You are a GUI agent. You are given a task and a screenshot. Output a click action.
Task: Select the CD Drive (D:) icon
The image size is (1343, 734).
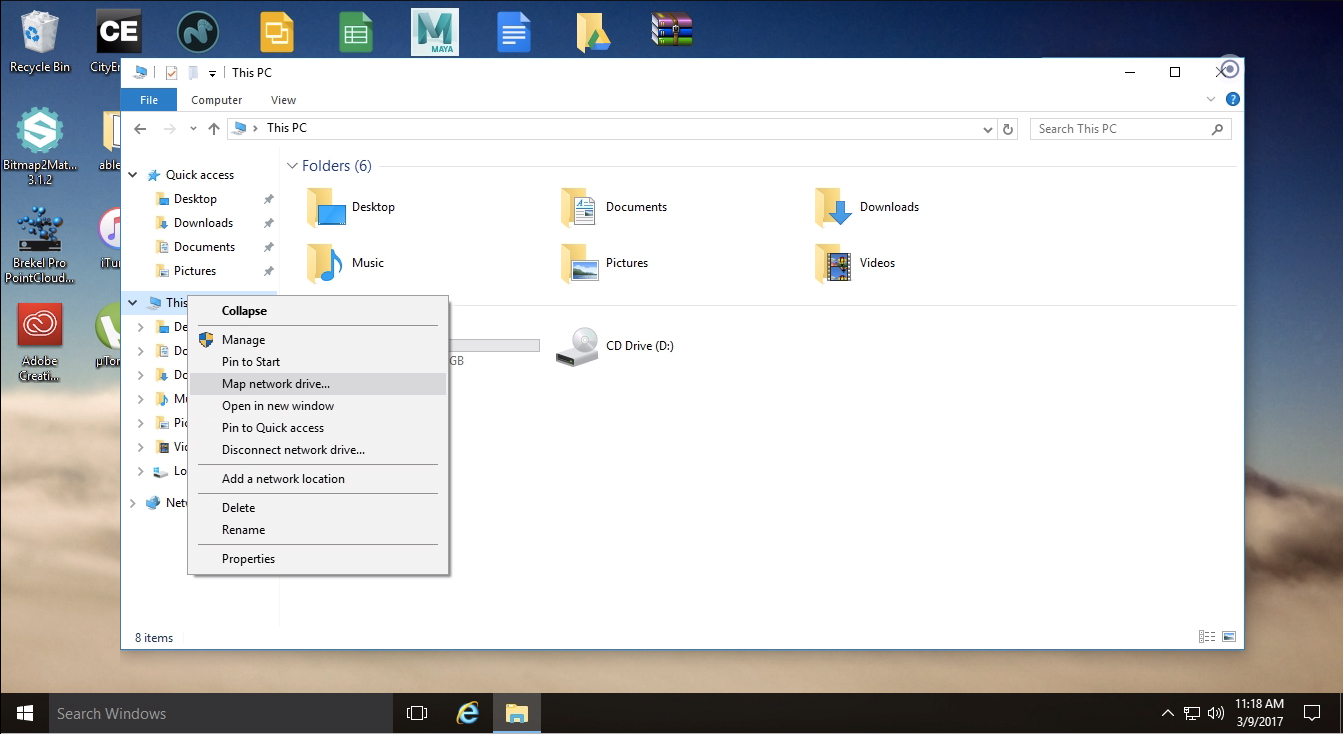click(x=577, y=346)
